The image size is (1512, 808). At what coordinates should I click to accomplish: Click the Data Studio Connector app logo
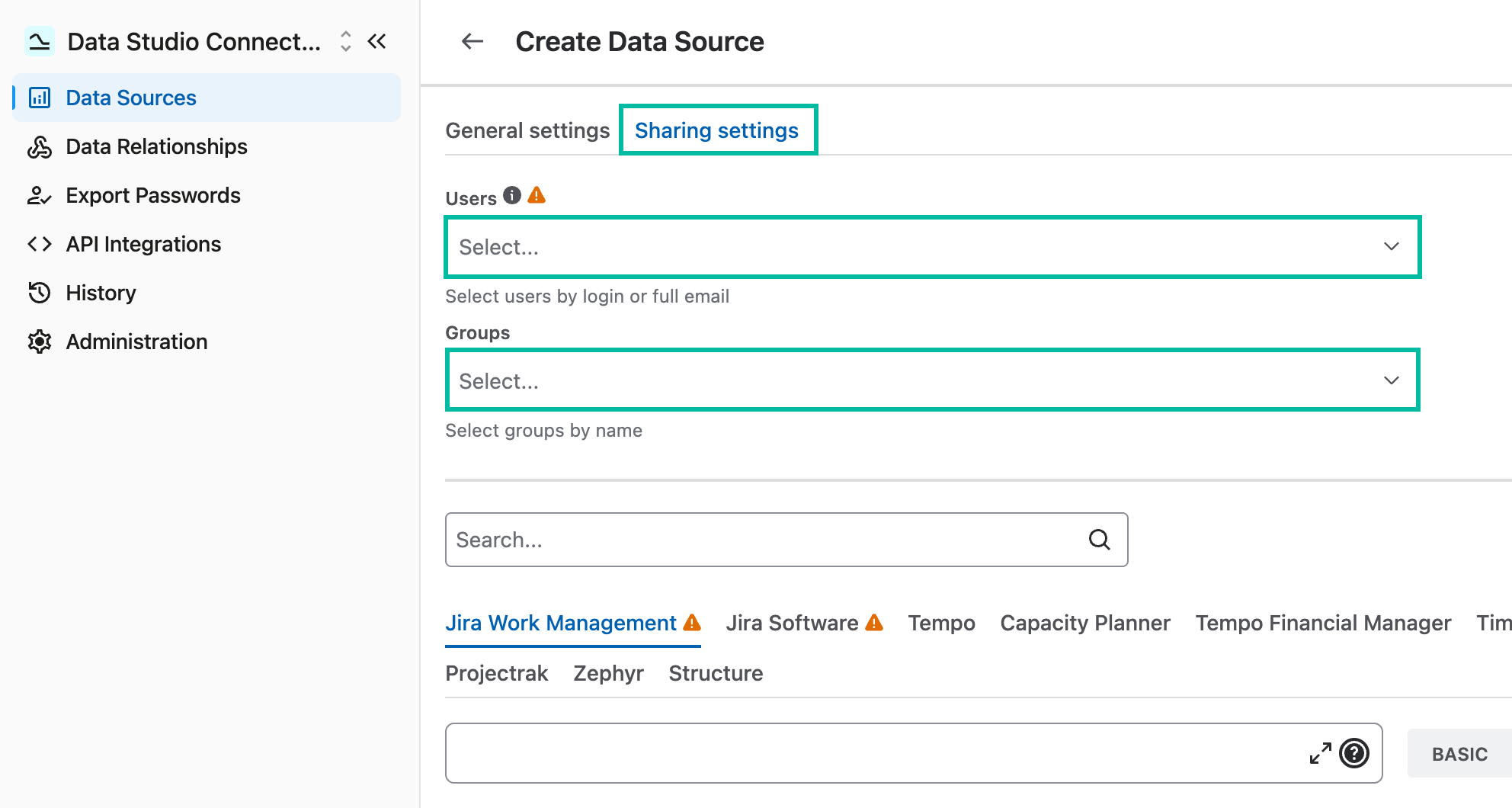tap(40, 41)
